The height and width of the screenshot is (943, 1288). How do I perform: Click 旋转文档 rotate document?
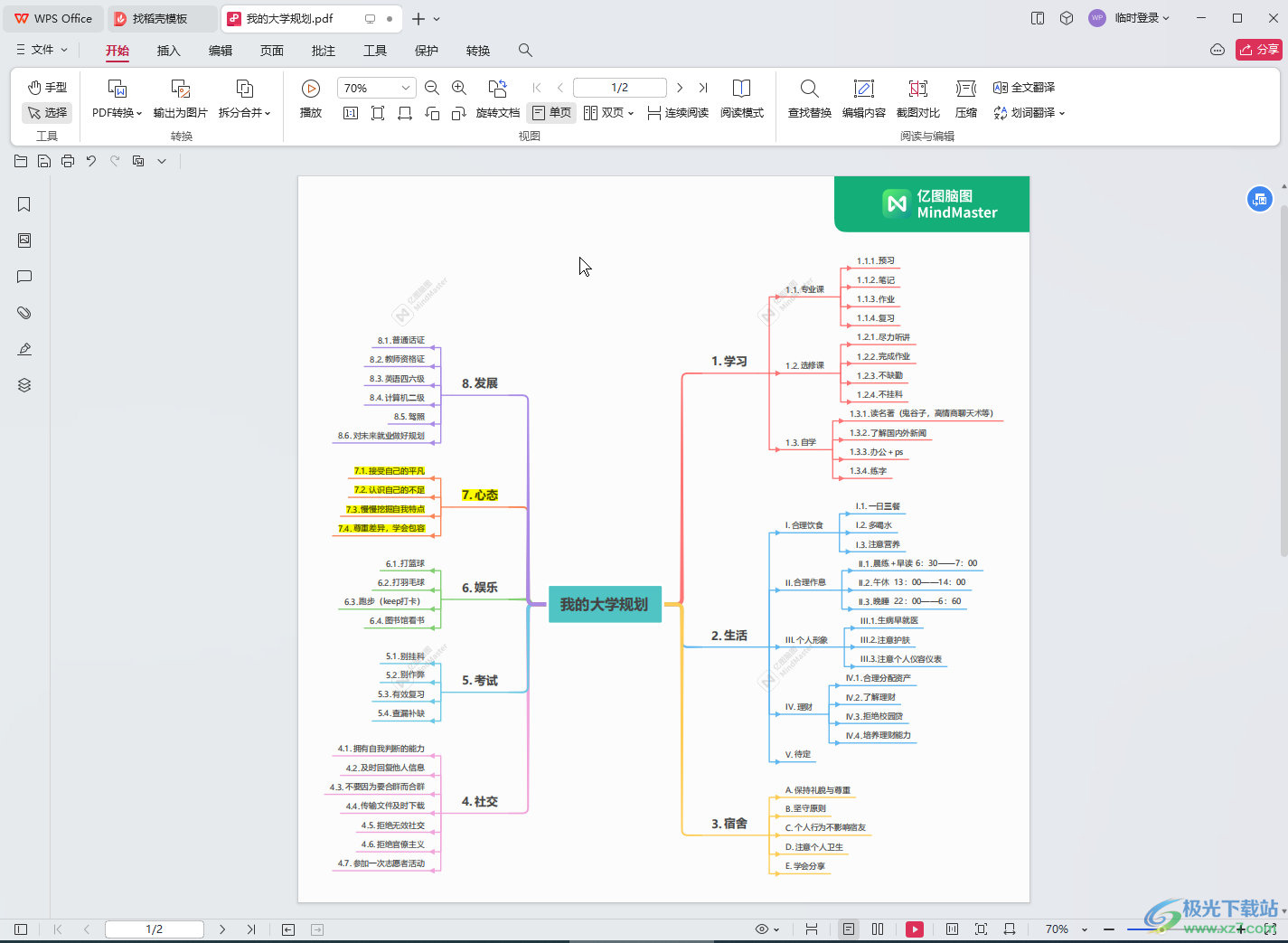(498, 99)
